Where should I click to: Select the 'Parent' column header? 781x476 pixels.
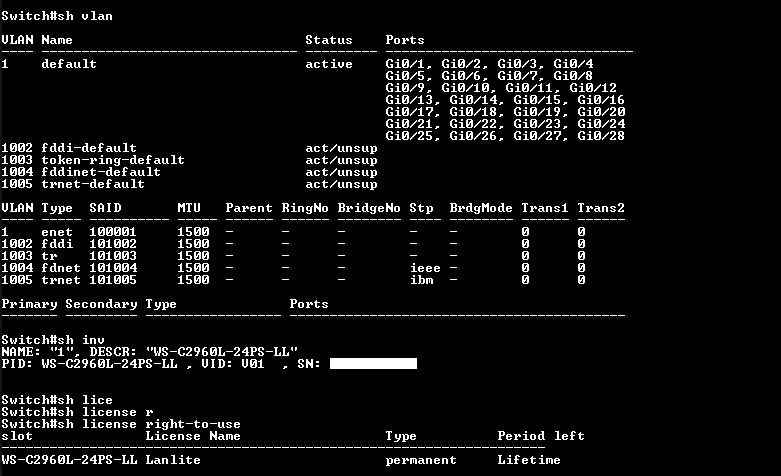click(x=249, y=208)
